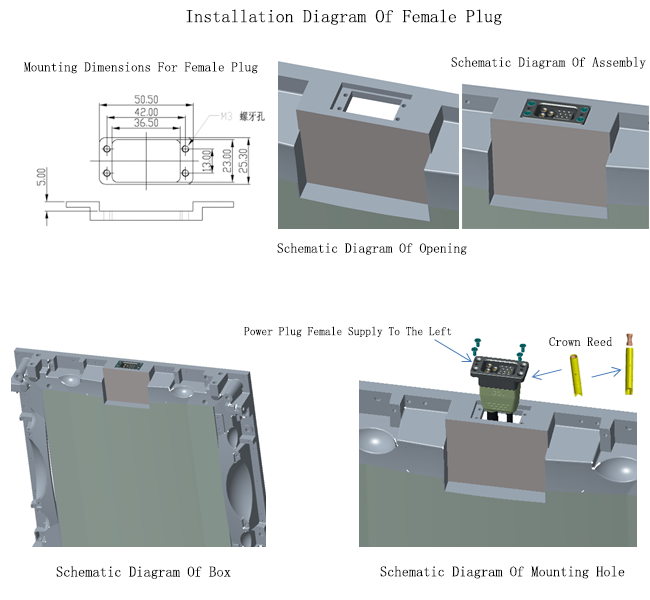Click the 'Schematic Diagram Of Opening' caption
The width and height of the screenshot is (650, 600).
click(x=371, y=248)
